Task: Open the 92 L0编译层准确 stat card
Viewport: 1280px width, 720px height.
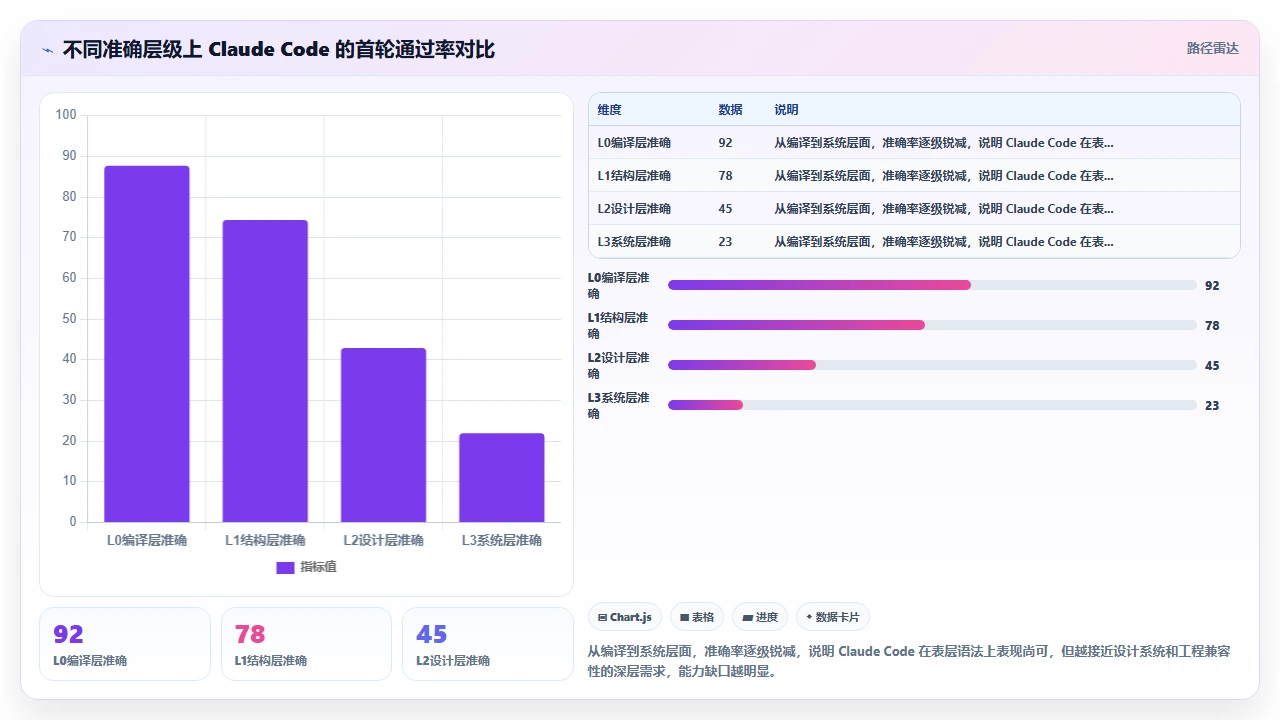Action: coord(125,644)
